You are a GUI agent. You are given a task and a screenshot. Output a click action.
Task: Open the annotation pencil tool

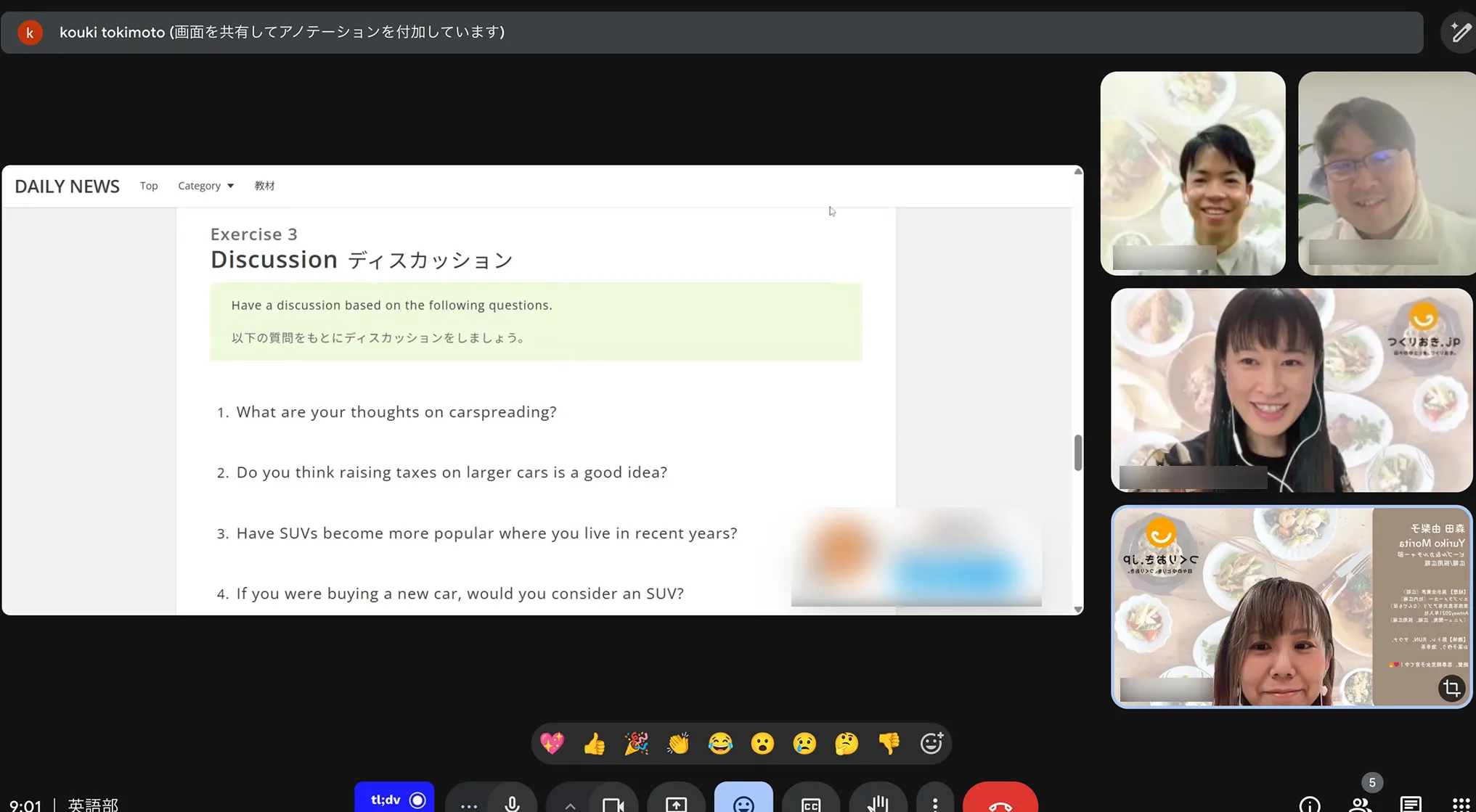[x=1460, y=32]
